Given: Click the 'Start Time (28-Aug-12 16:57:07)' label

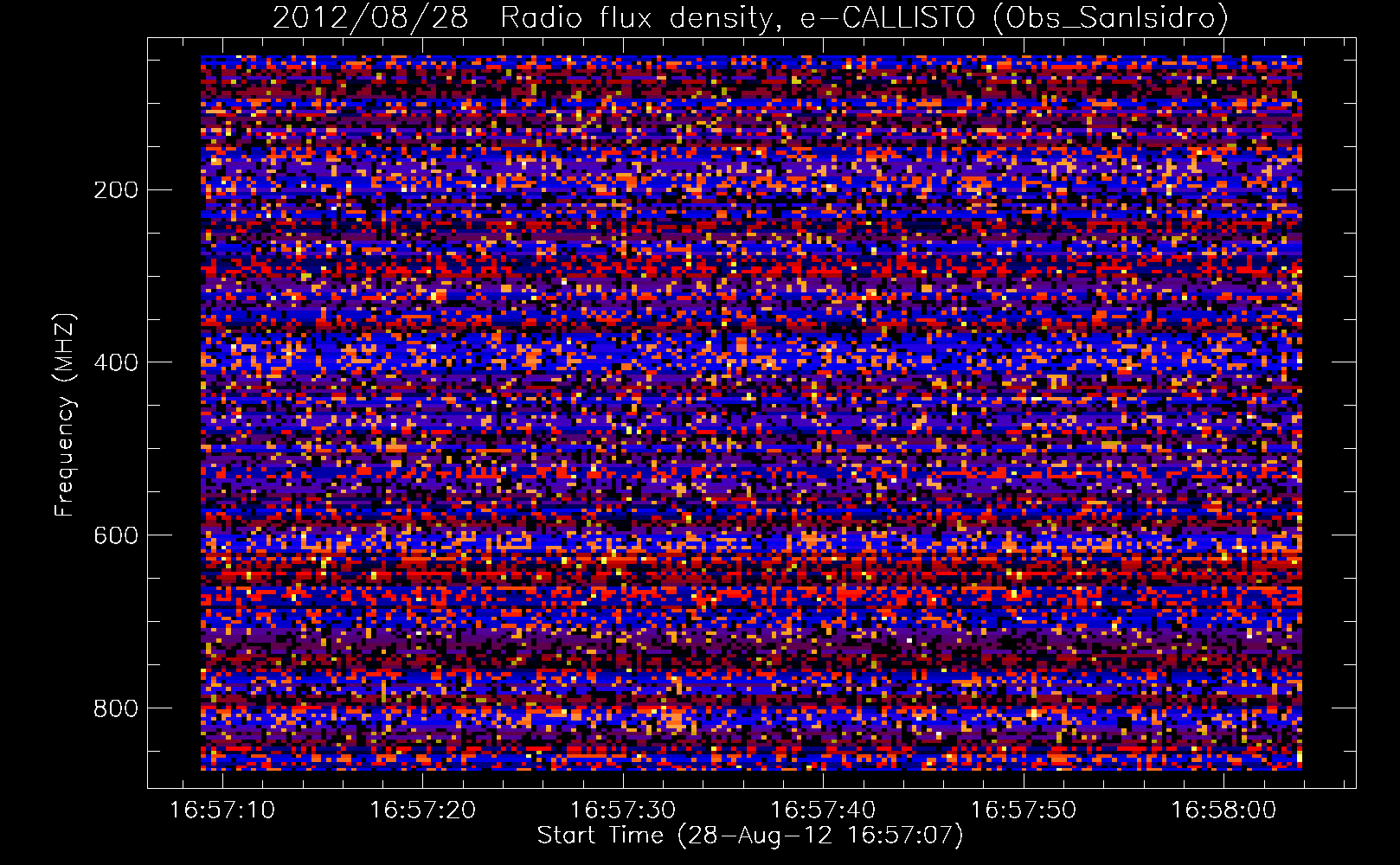Looking at the screenshot, I should [750, 836].
